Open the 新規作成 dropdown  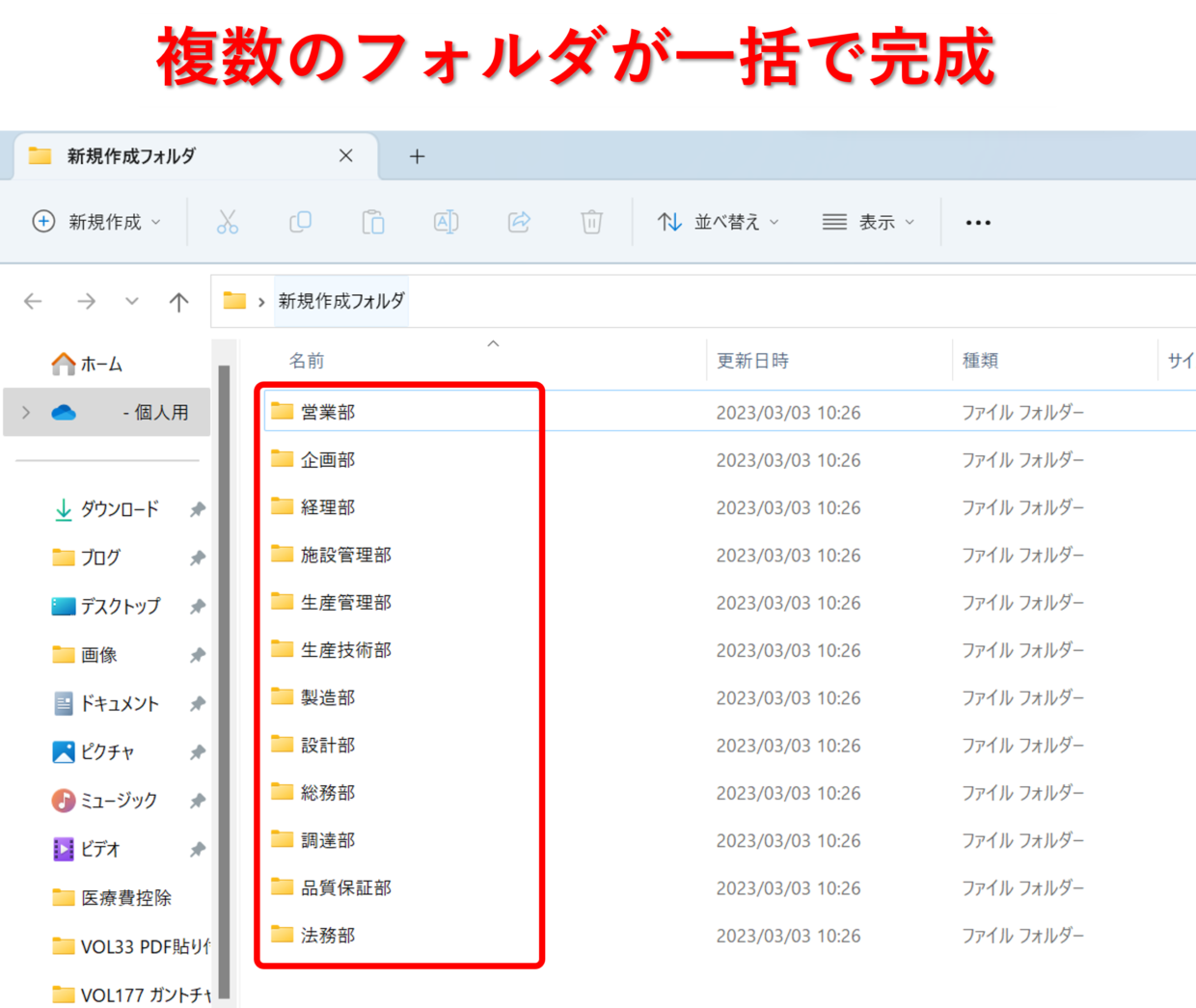[x=96, y=222]
